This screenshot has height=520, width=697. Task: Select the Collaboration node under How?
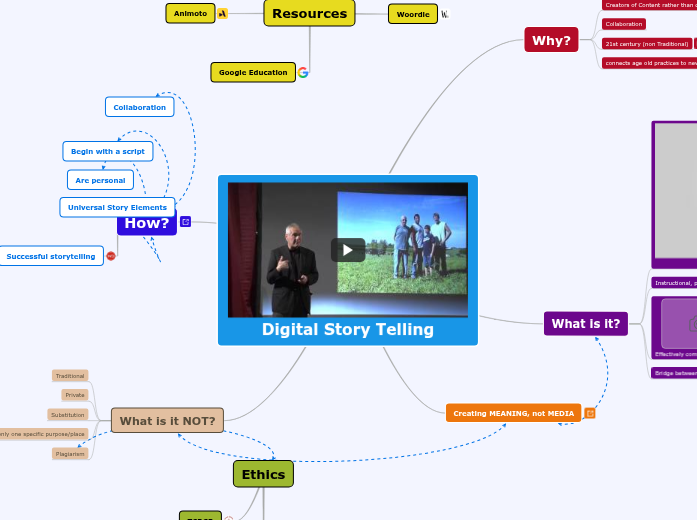coord(139,107)
